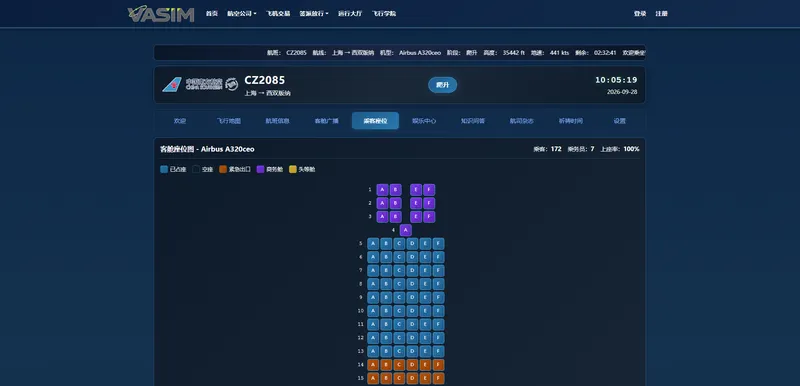The height and width of the screenshot is (386, 800).
Task: Switch to the 娱乐中心 tab
Action: pos(424,121)
